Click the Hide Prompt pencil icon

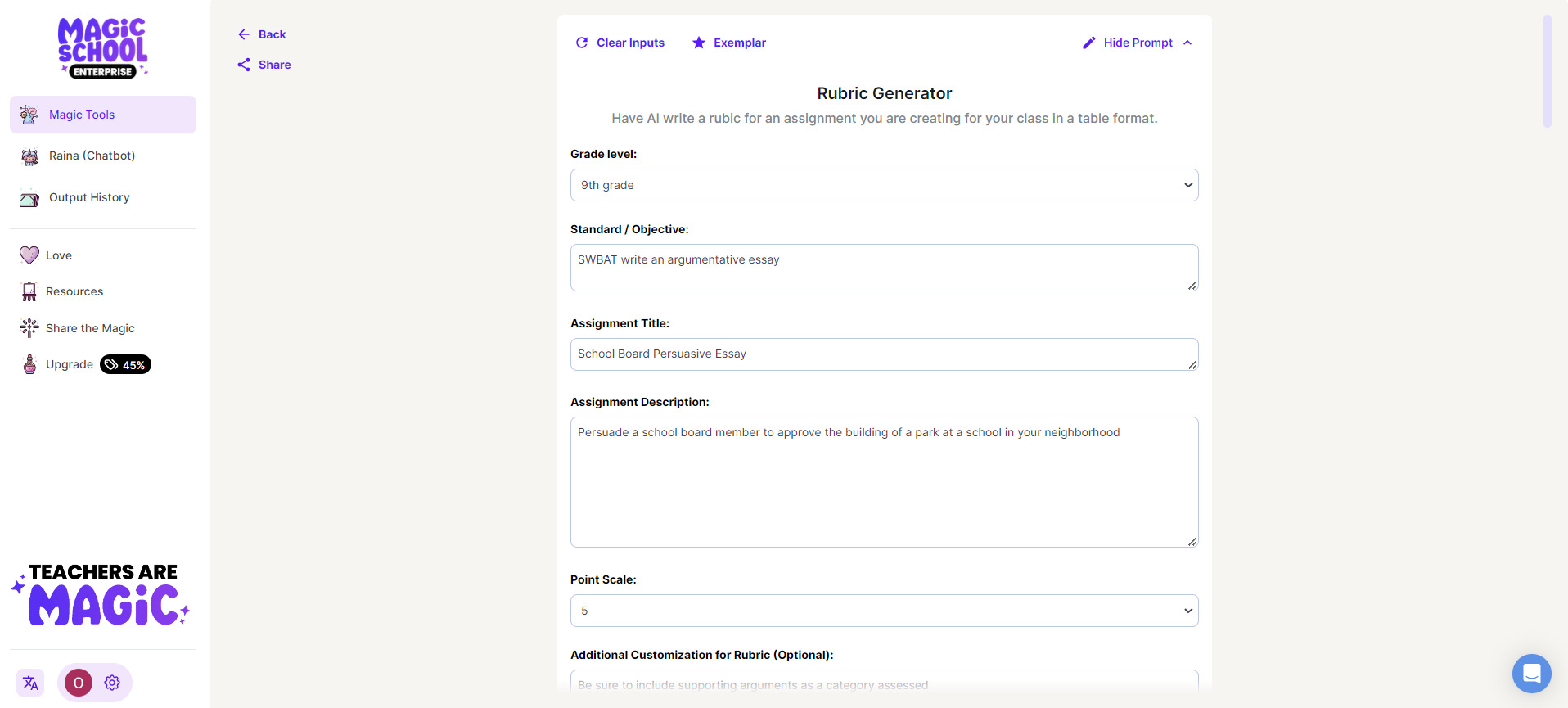(x=1089, y=43)
